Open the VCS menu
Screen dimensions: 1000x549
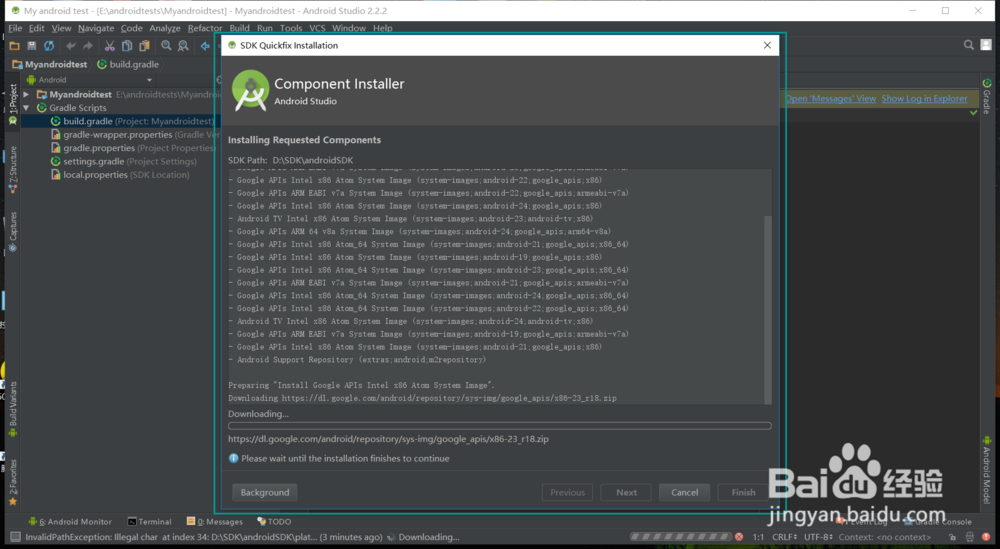coord(317,28)
